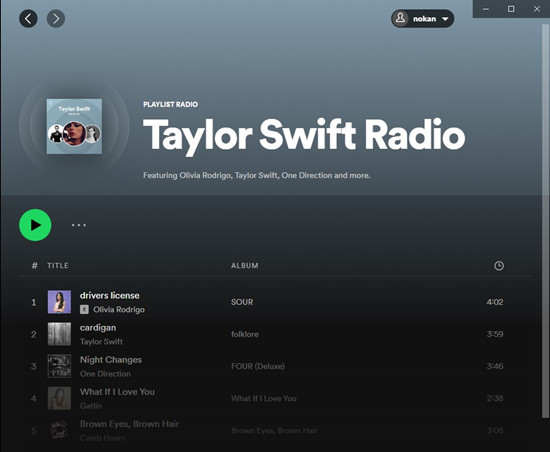Select Brown Eyes, Brown Hair track title
This screenshot has height=452, width=550.
(x=129, y=424)
